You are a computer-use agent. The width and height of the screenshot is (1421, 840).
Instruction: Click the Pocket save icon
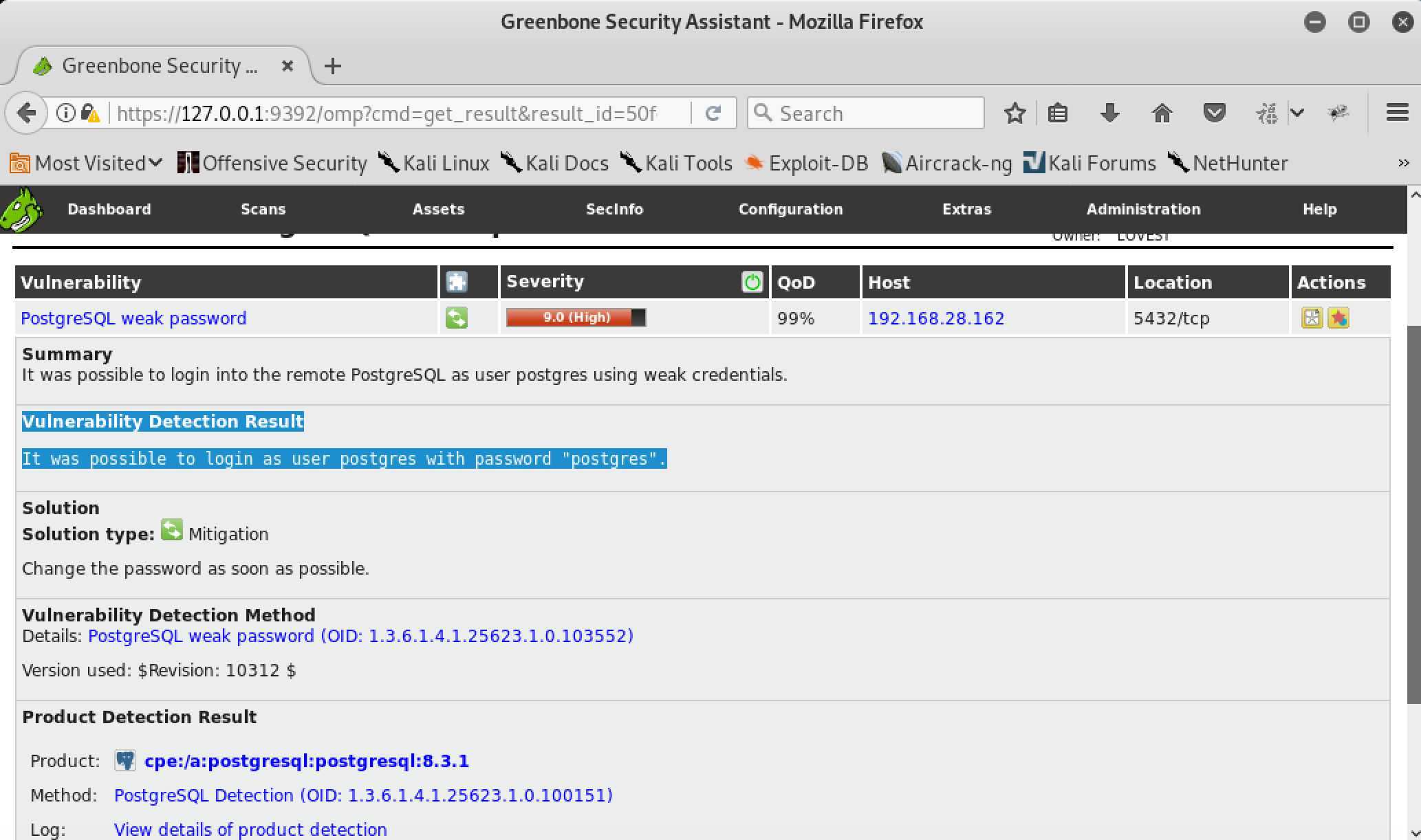tap(1214, 113)
